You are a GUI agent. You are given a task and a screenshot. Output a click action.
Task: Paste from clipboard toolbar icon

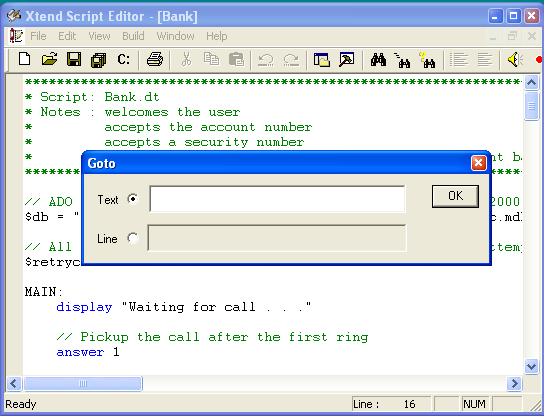(x=236, y=59)
